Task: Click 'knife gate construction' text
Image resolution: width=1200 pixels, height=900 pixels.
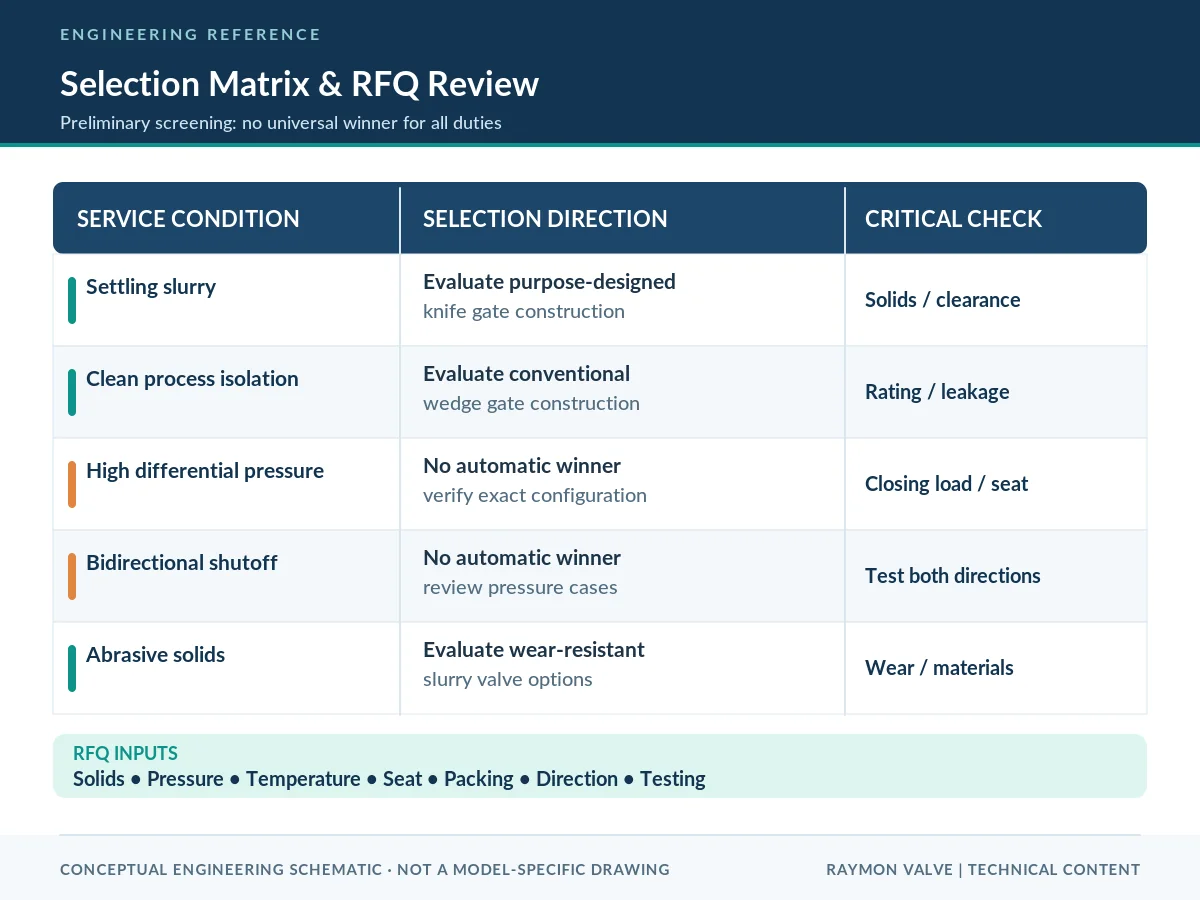Action: tap(524, 312)
